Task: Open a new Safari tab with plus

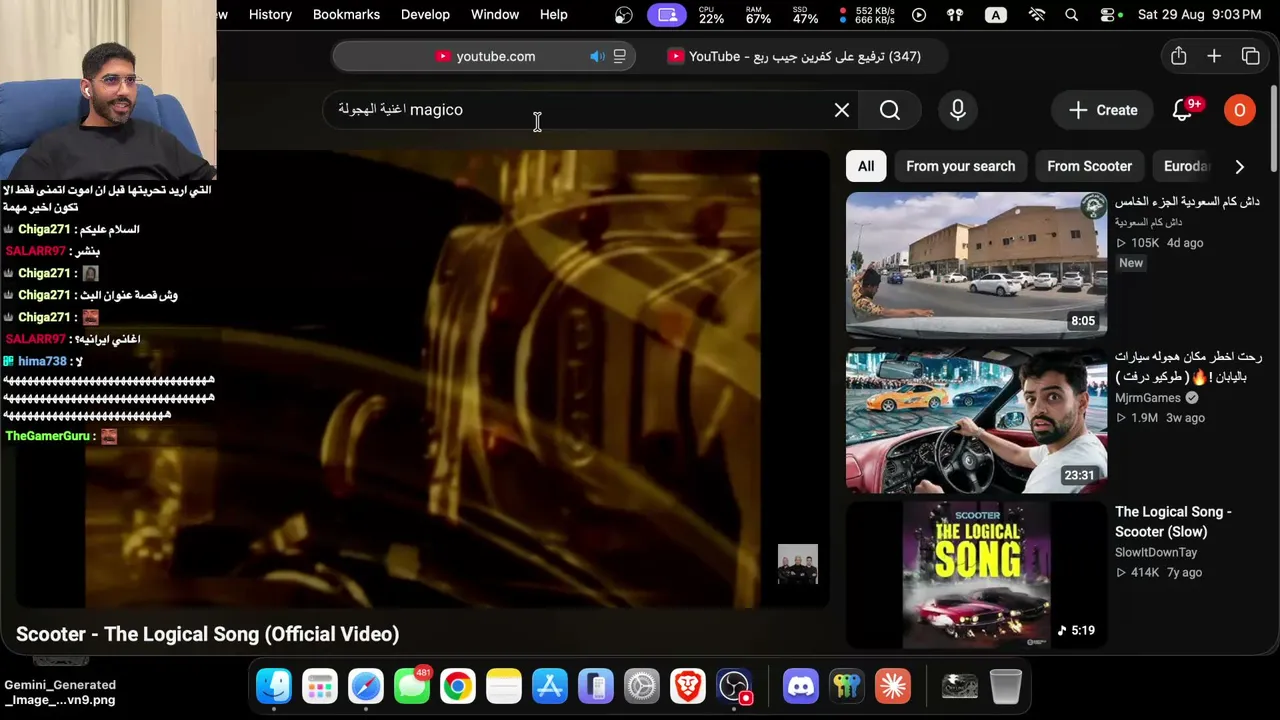Action: point(1214,56)
